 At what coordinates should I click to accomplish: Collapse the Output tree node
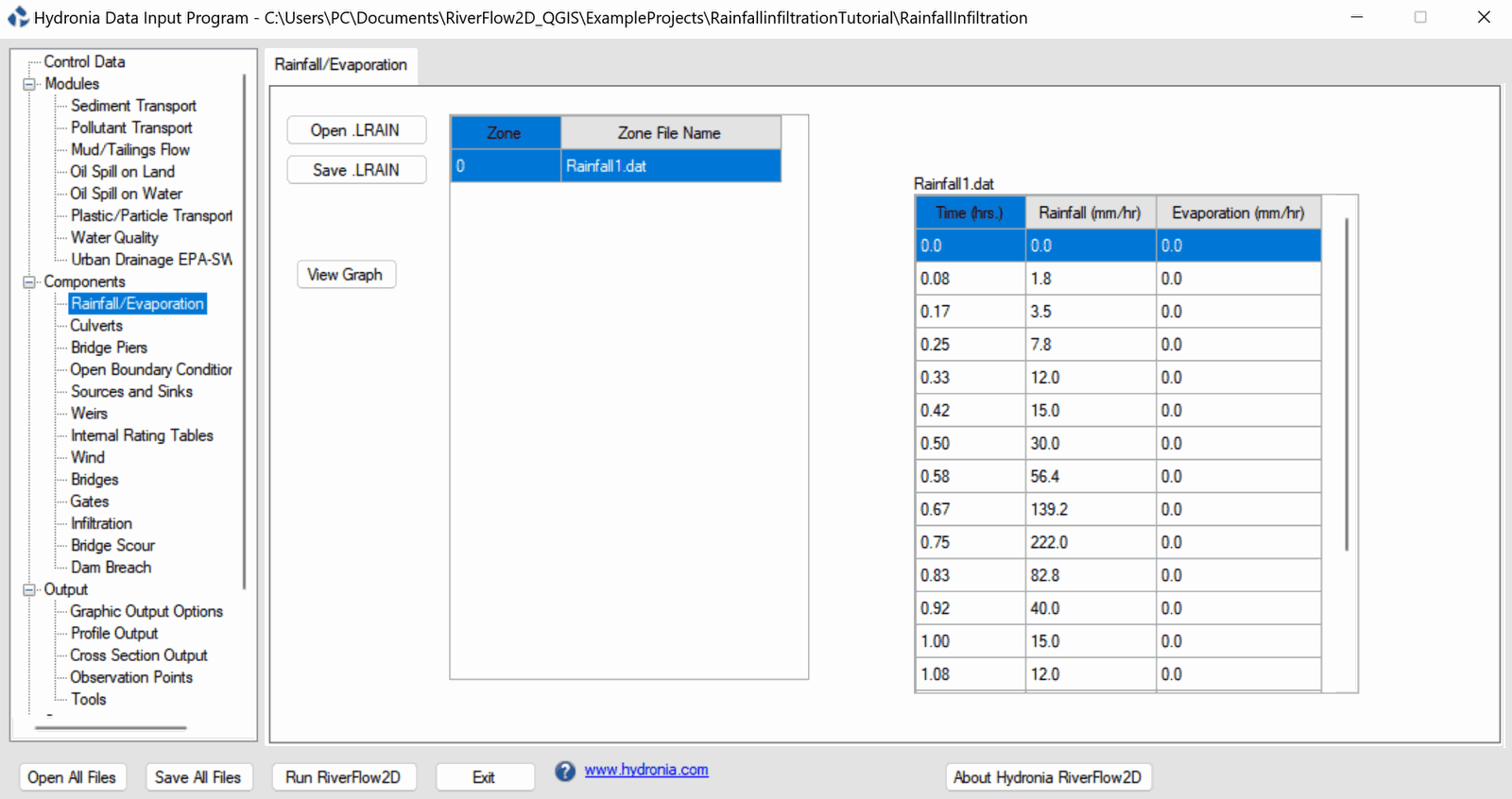click(x=29, y=589)
